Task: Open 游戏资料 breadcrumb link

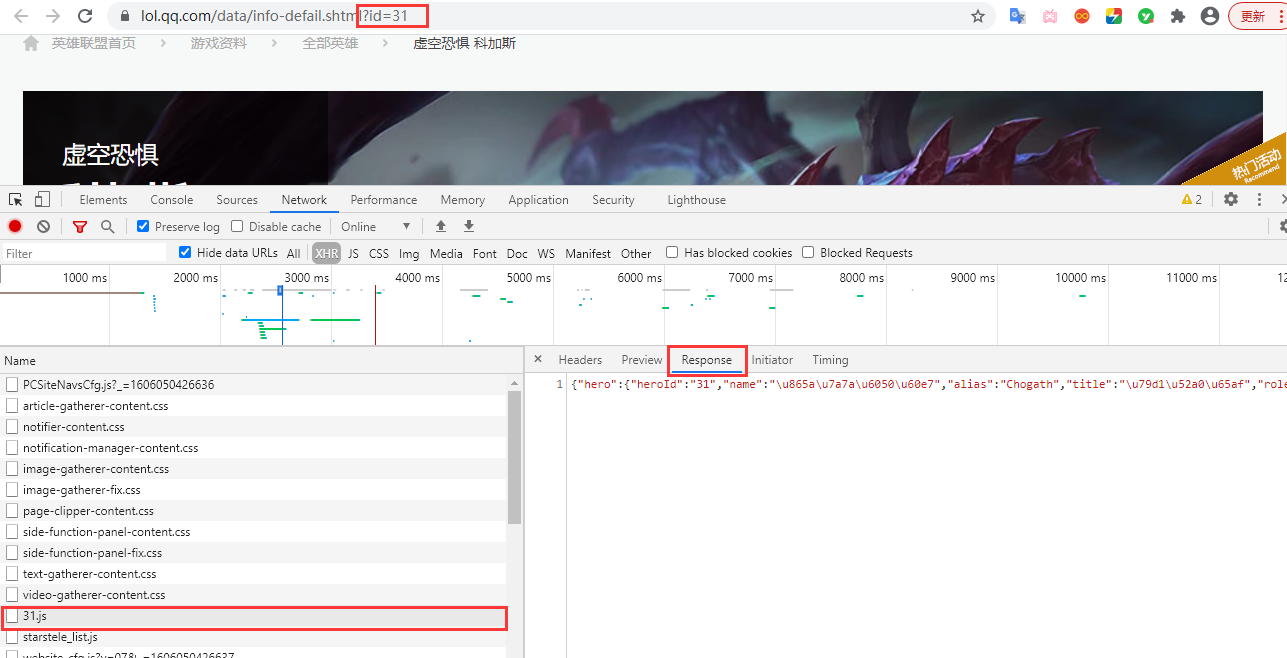Action: [219, 43]
